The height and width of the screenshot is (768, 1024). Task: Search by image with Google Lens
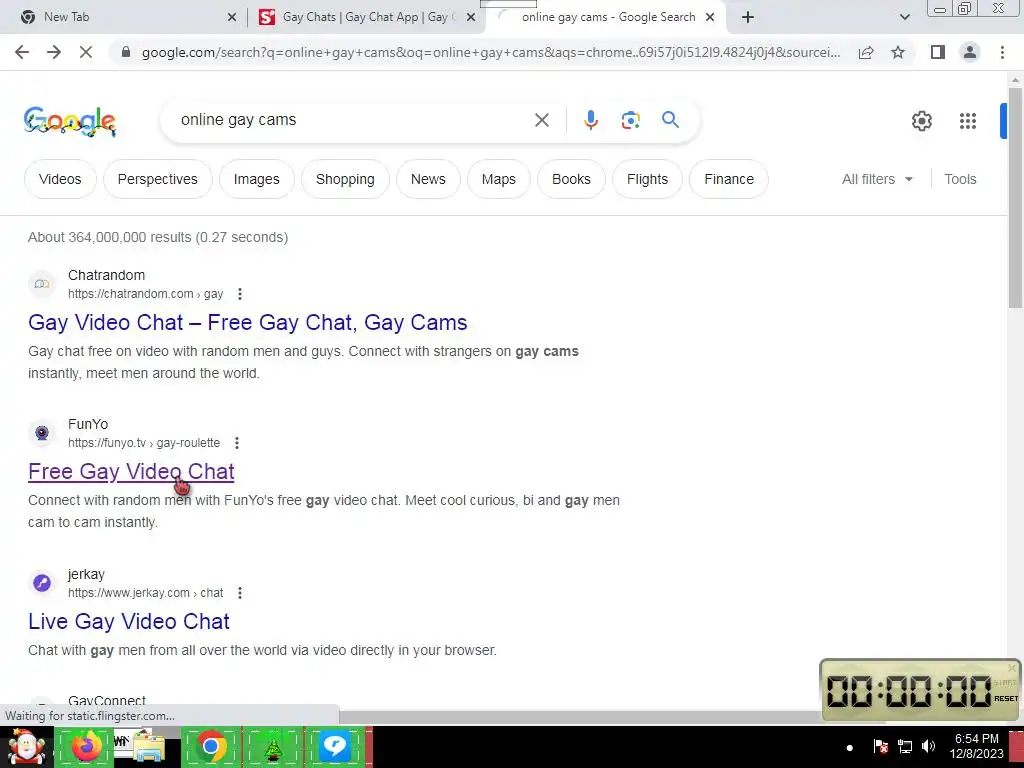coord(630,120)
